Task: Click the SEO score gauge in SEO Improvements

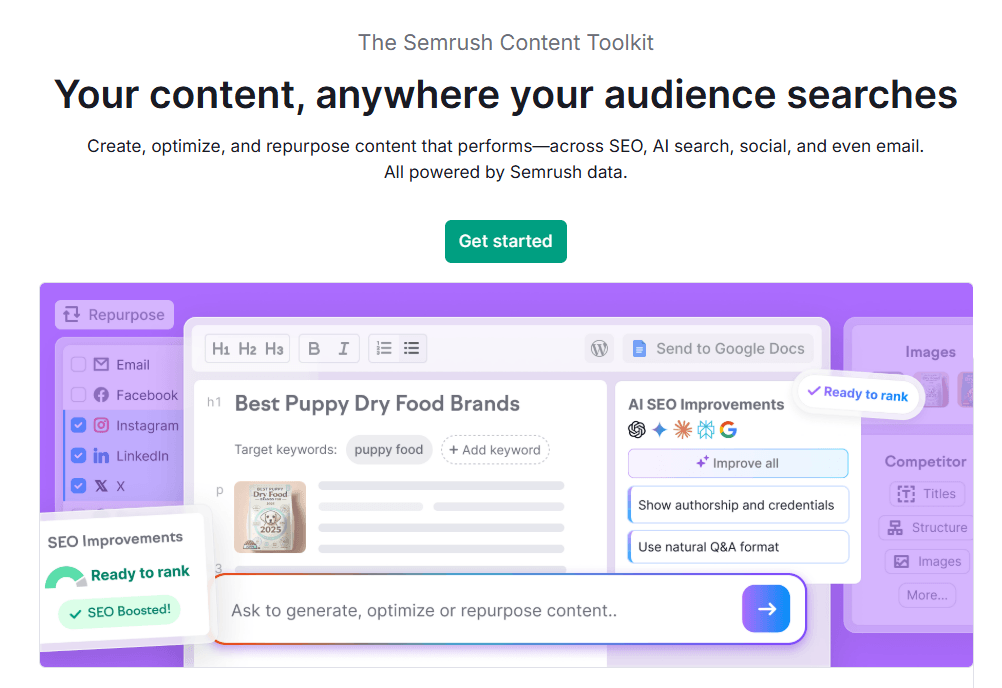Action: tap(65, 577)
